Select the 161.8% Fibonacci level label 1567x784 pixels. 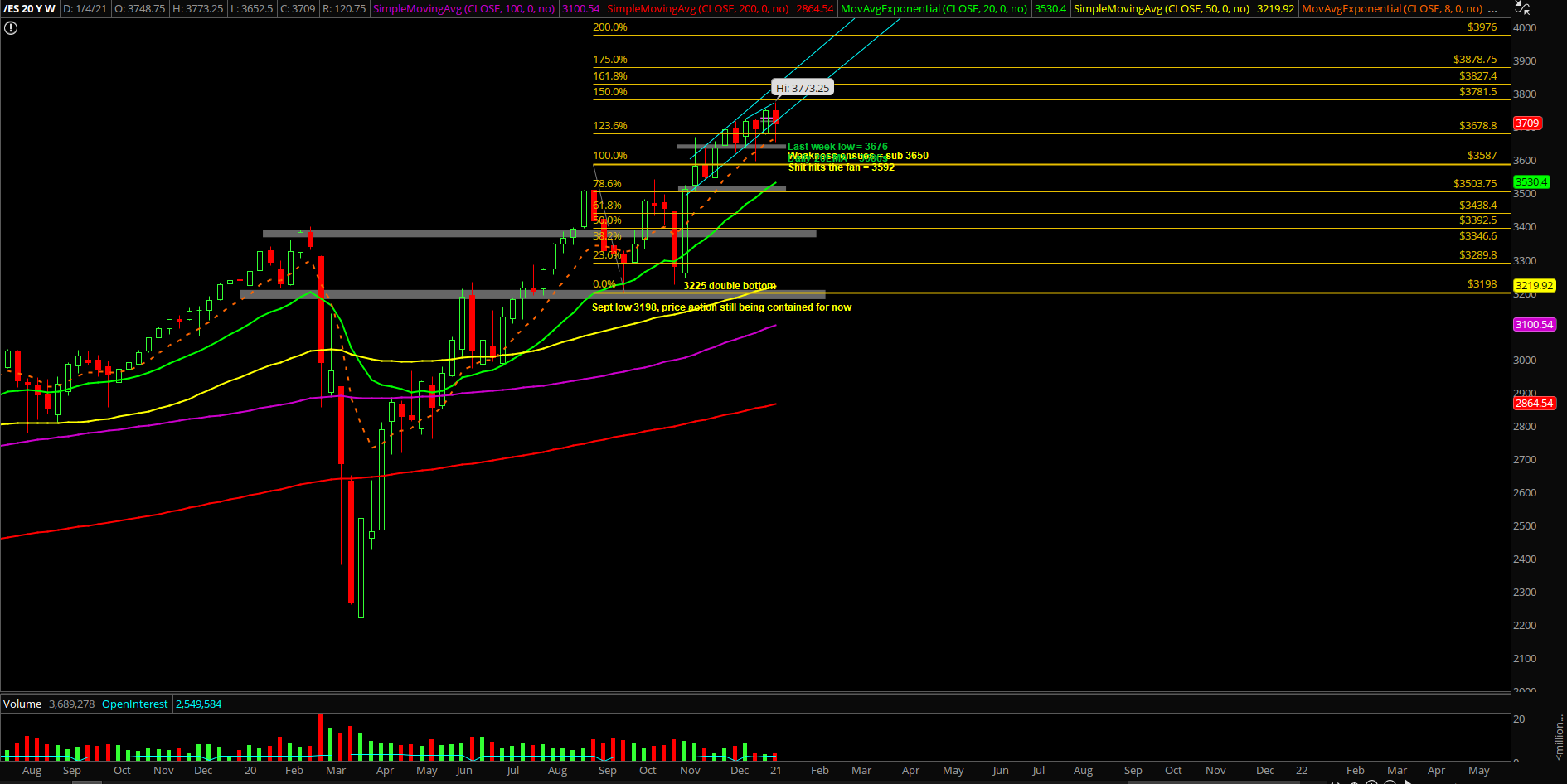pyautogui.click(x=610, y=76)
